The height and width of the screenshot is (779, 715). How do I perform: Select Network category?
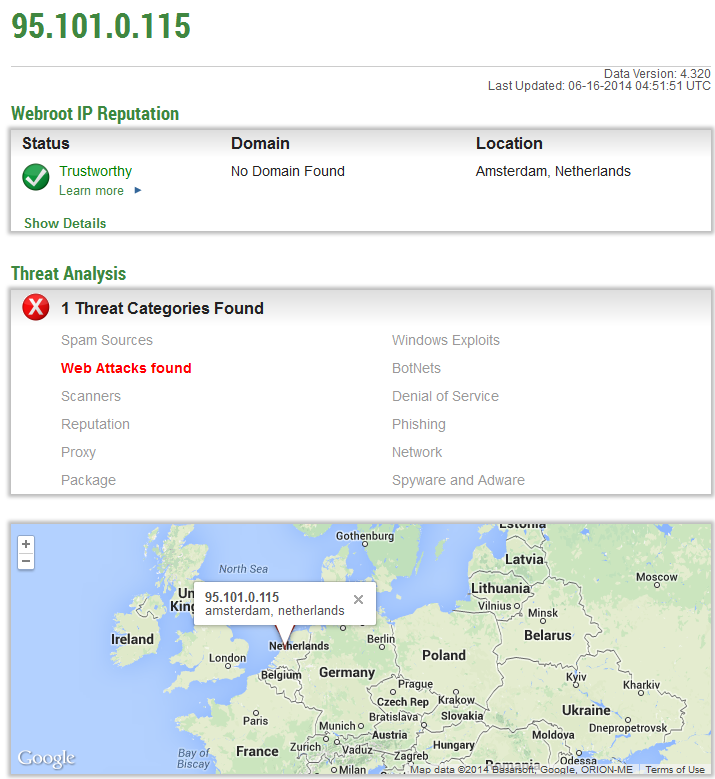click(x=417, y=453)
